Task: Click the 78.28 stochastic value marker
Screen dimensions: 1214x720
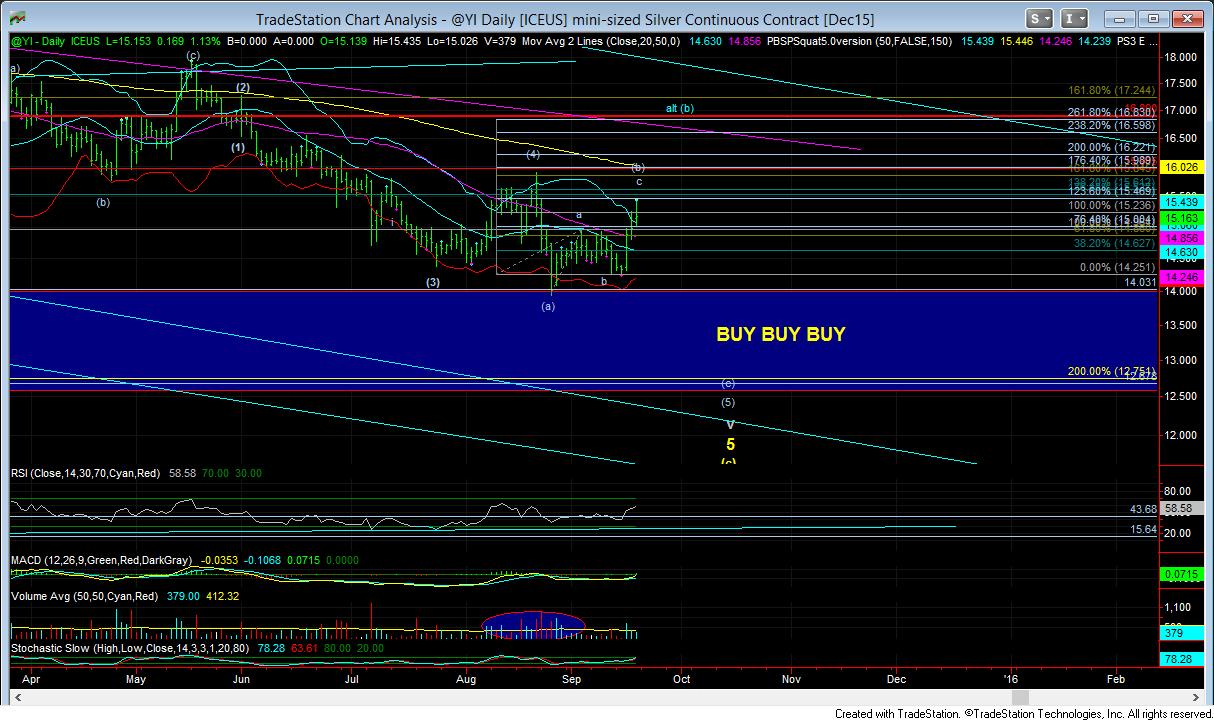Action: pos(1182,661)
